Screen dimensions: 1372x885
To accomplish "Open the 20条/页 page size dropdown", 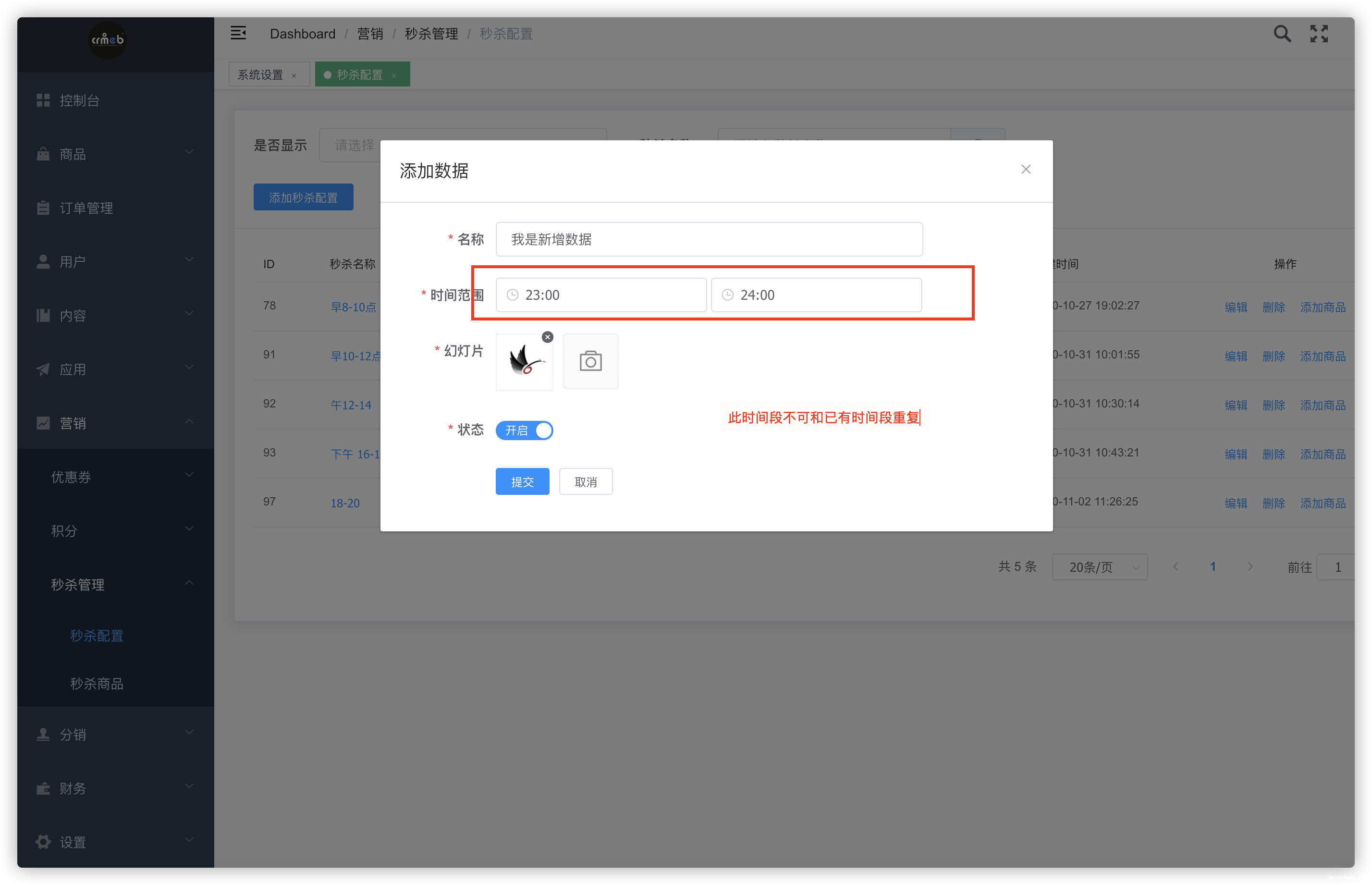I will [1100, 567].
